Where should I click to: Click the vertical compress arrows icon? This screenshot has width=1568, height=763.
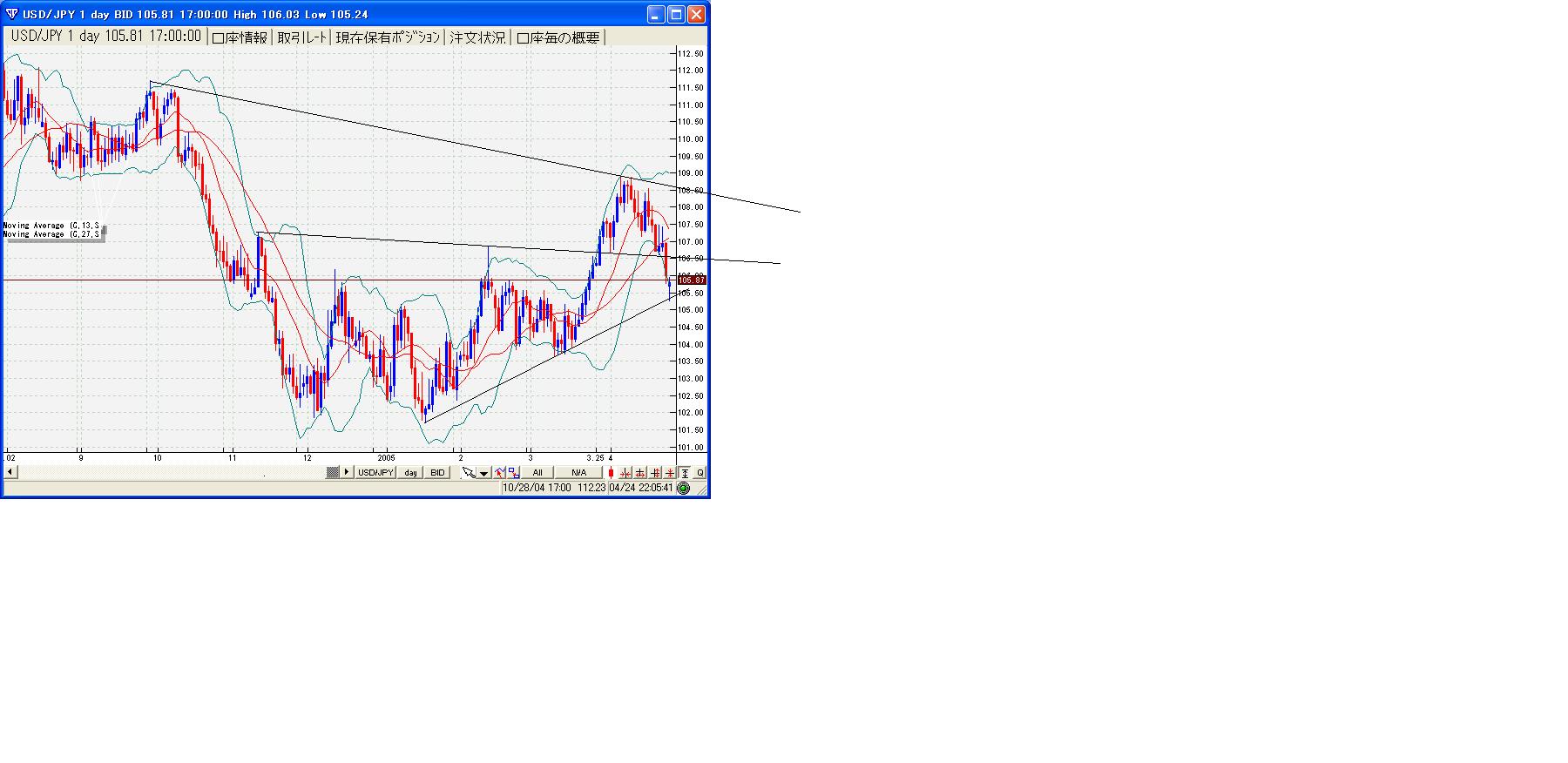click(x=670, y=473)
